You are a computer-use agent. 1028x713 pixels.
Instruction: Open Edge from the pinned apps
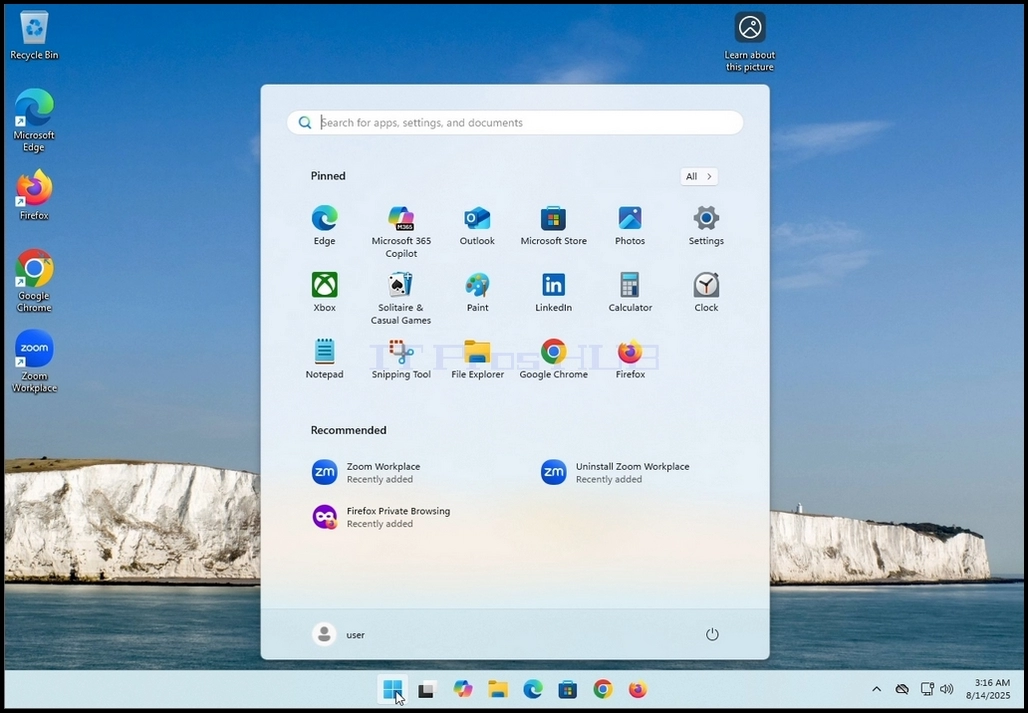[324, 225]
